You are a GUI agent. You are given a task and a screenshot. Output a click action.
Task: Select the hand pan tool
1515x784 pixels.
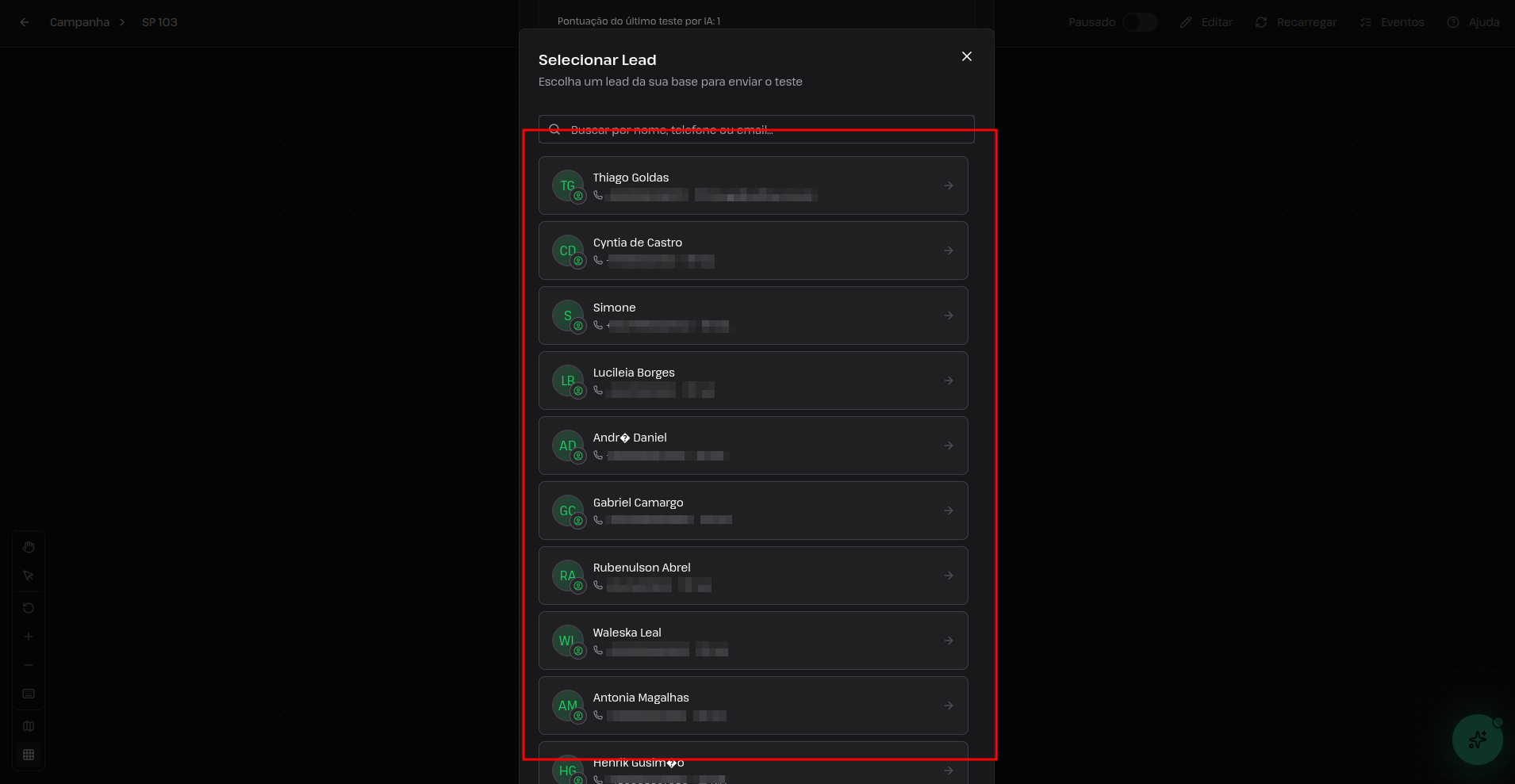(29, 547)
